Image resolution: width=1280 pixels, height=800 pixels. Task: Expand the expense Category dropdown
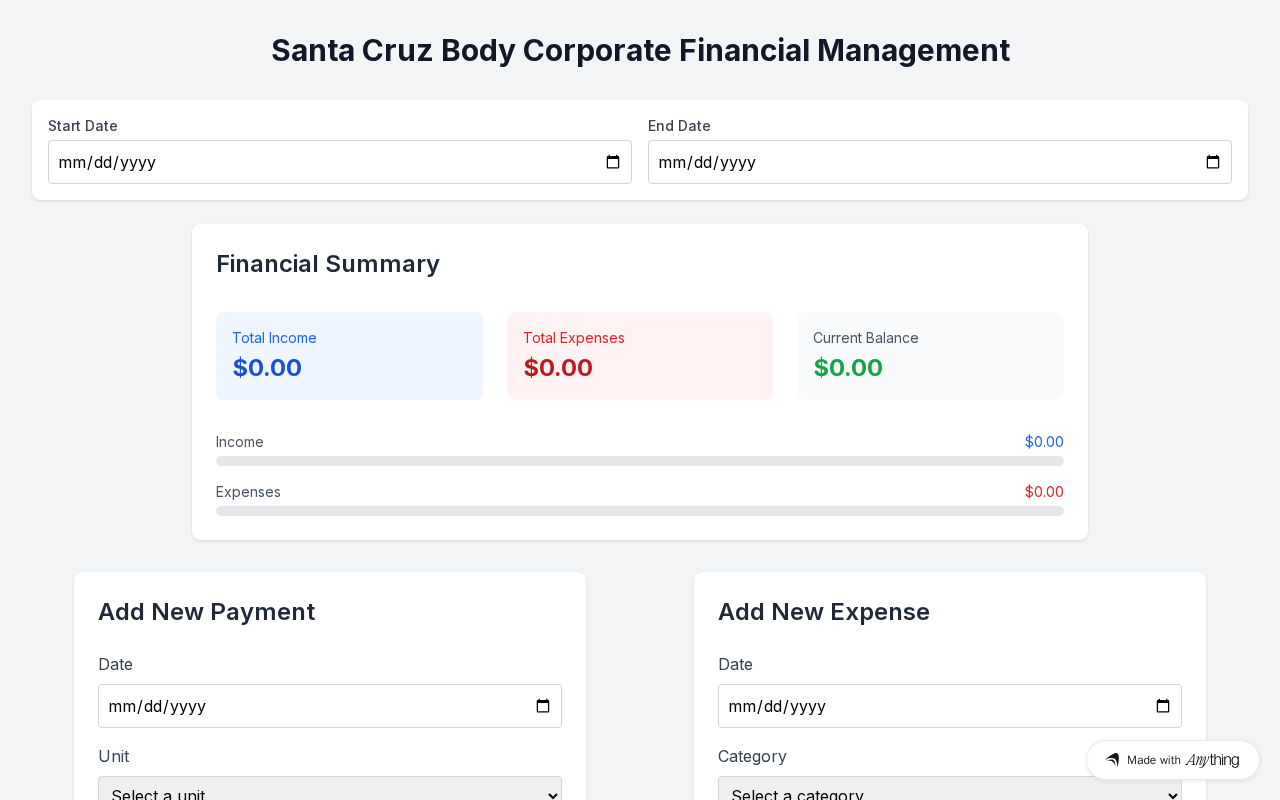[950, 790]
